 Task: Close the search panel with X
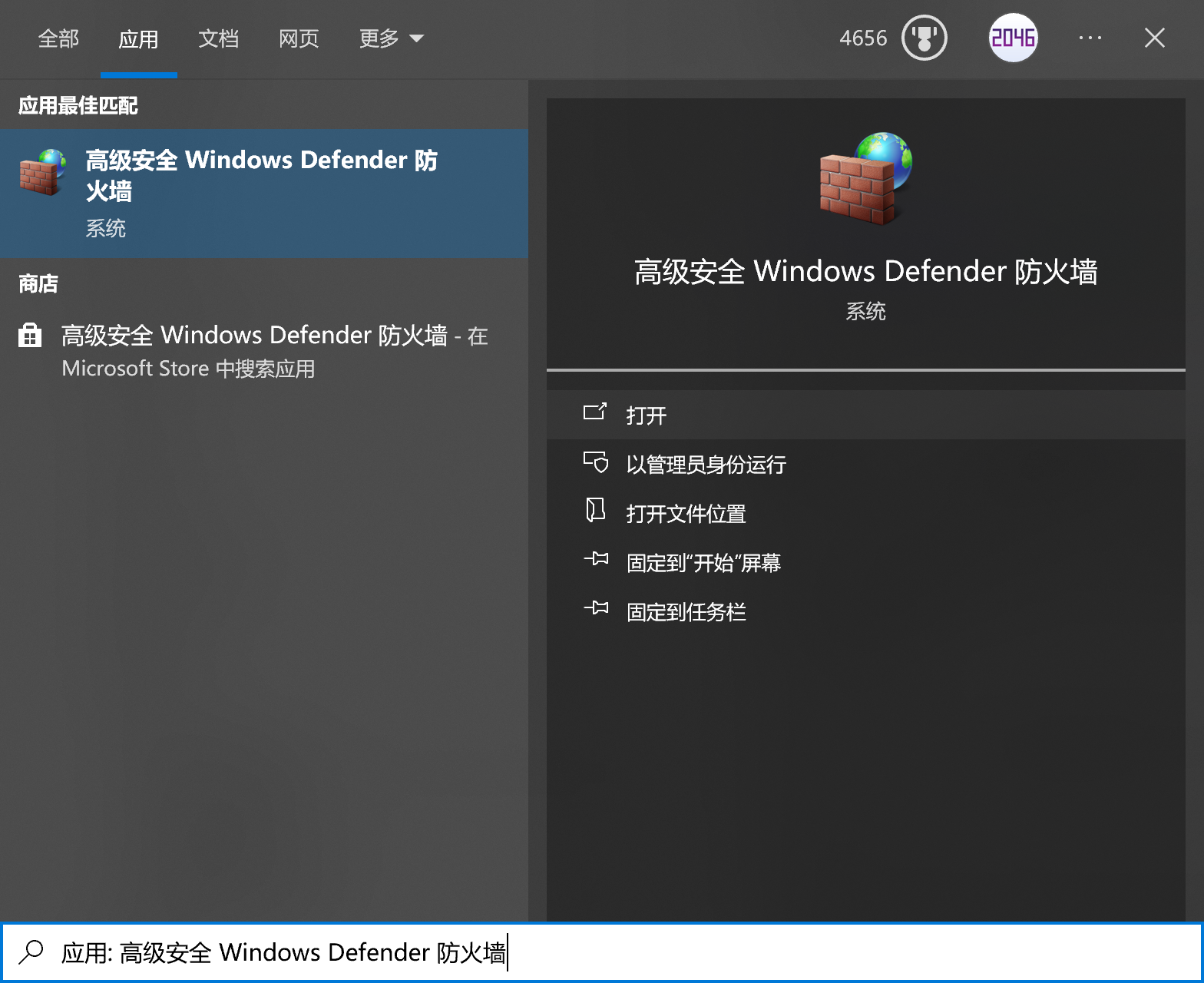(x=1154, y=38)
